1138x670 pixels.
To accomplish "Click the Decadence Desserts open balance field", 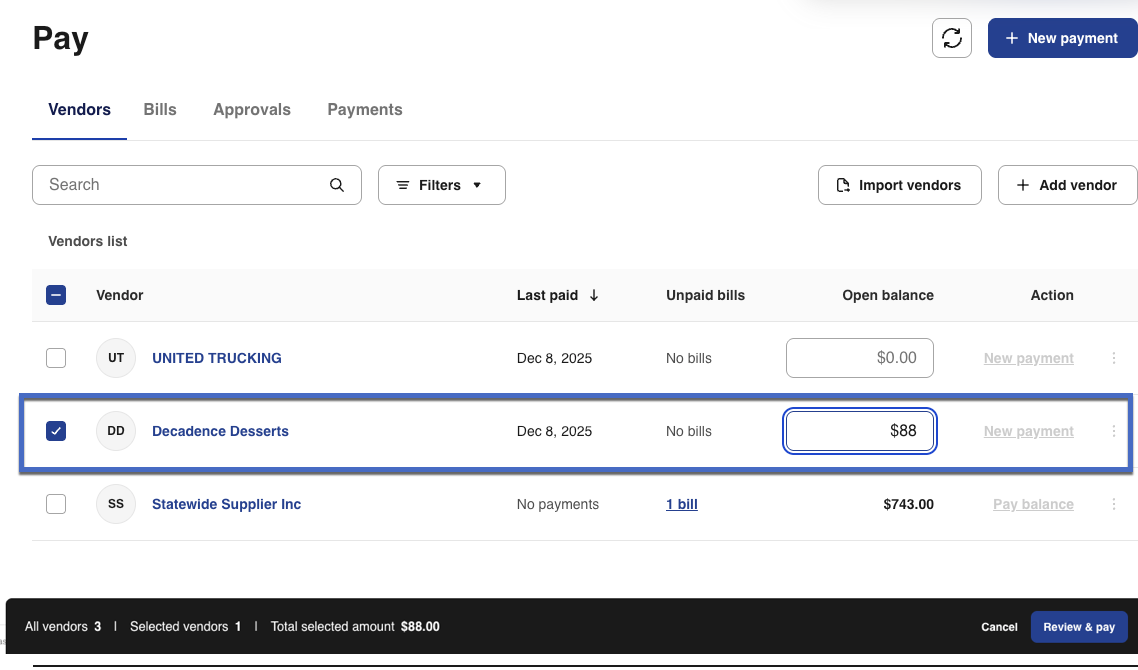I will [x=860, y=431].
